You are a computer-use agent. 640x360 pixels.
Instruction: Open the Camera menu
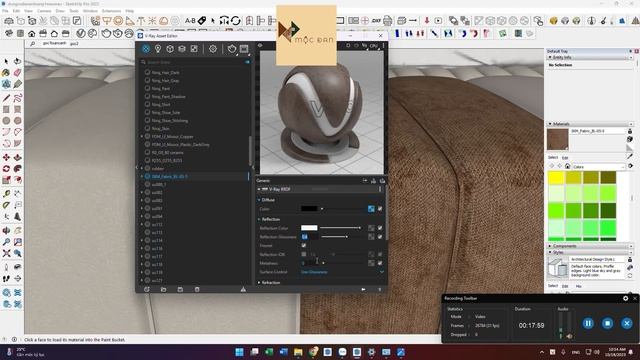pos(44,11)
